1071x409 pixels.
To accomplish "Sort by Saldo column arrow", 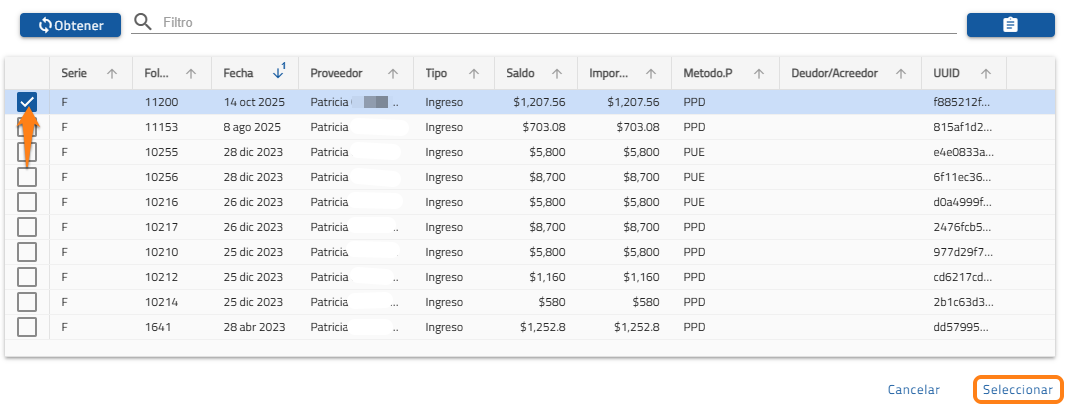I will point(556,73).
